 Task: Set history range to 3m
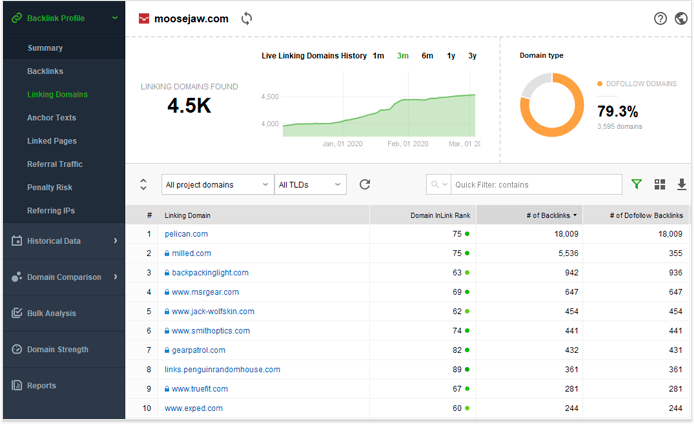coord(403,56)
